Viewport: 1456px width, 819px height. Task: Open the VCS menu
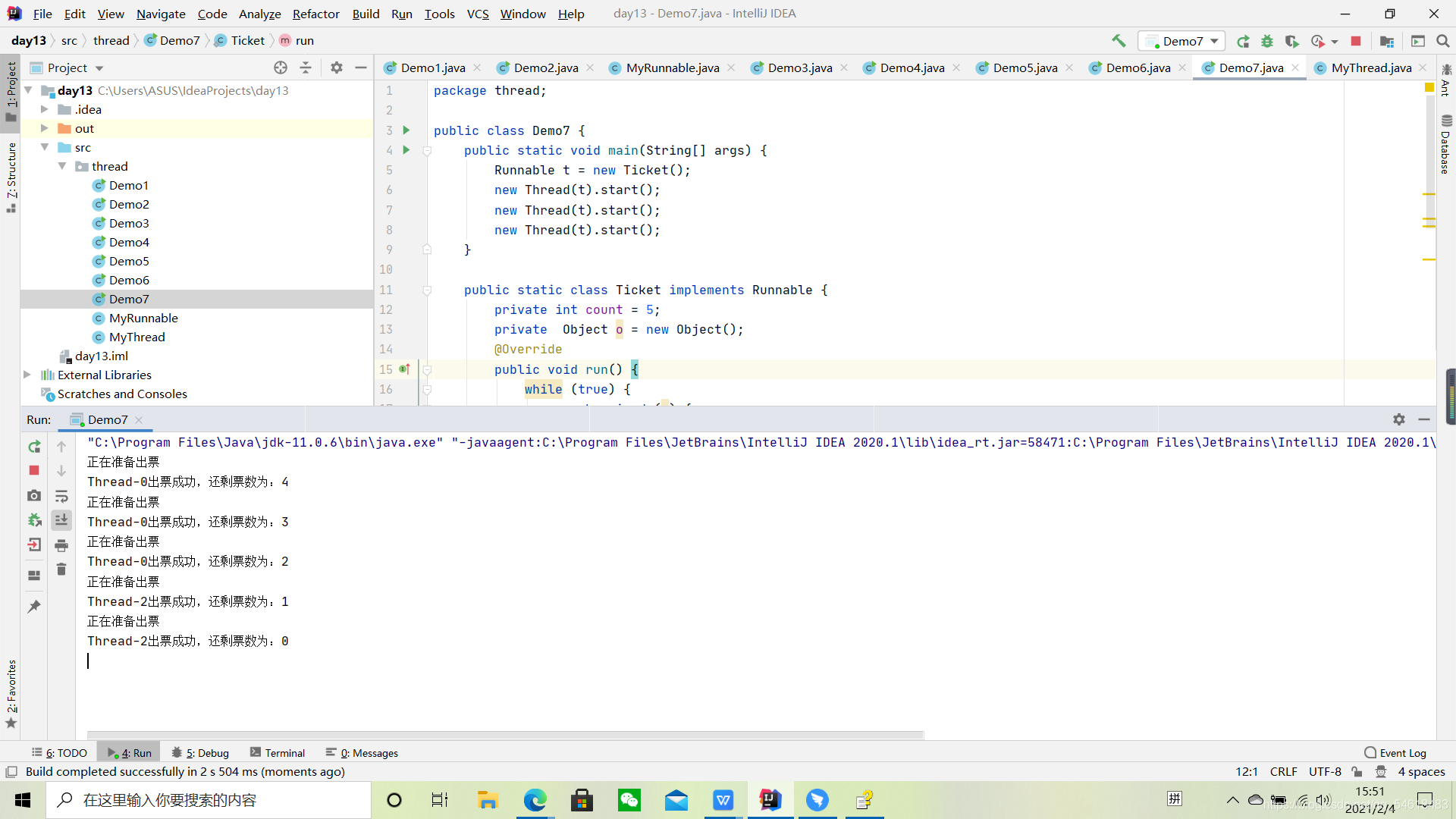pyautogui.click(x=478, y=14)
